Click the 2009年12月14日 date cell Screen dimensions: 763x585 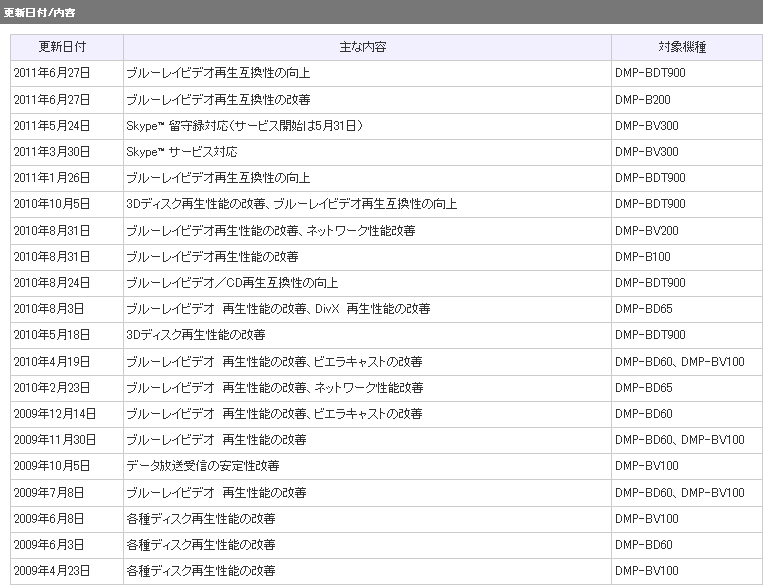pyautogui.click(x=67, y=414)
